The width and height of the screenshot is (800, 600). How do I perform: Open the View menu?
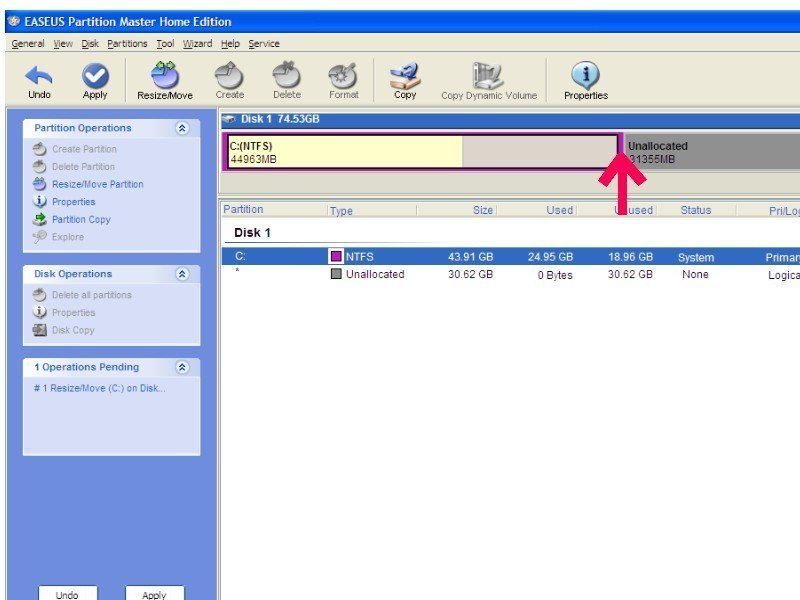(x=63, y=44)
